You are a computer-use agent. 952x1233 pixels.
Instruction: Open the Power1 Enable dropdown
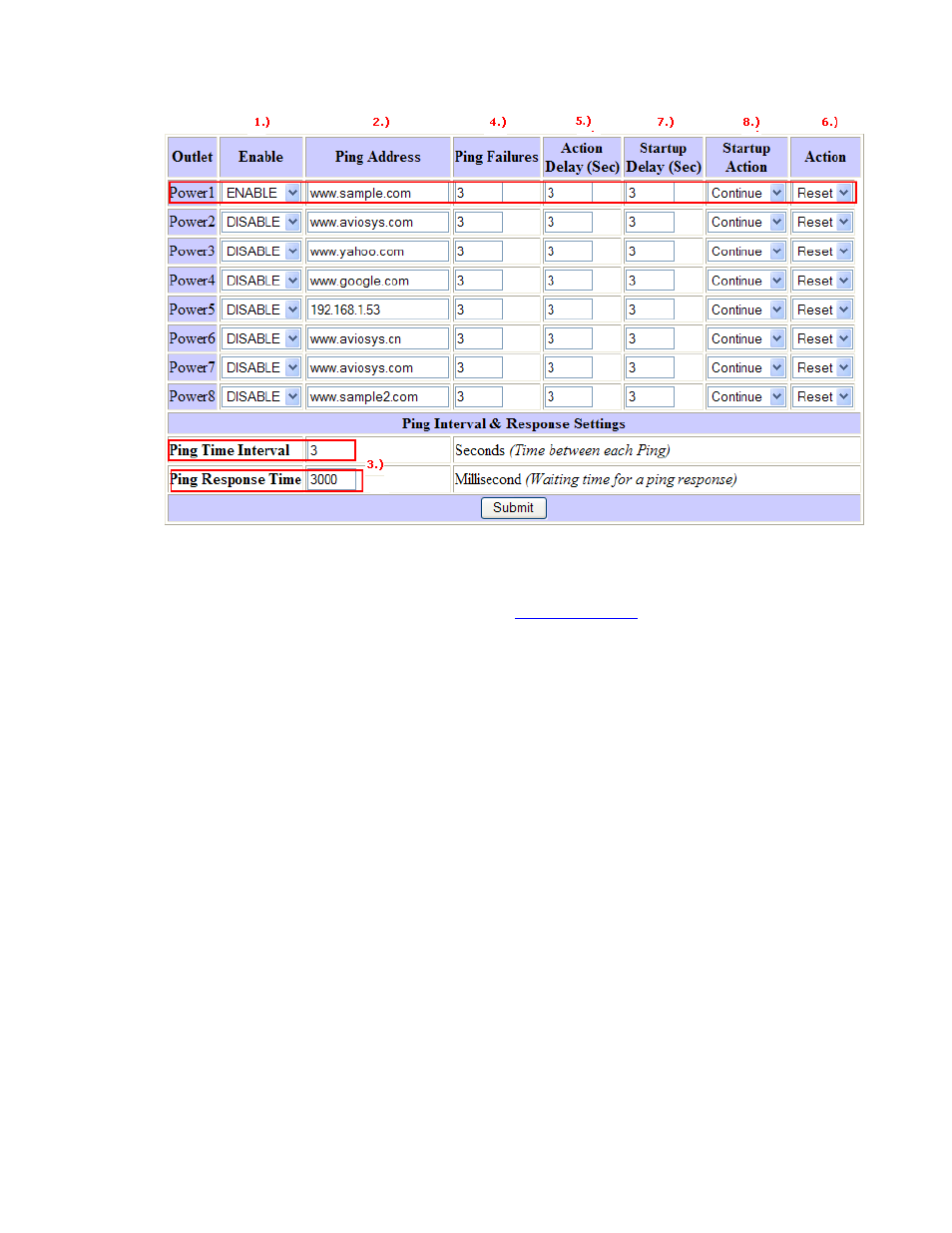click(x=260, y=193)
